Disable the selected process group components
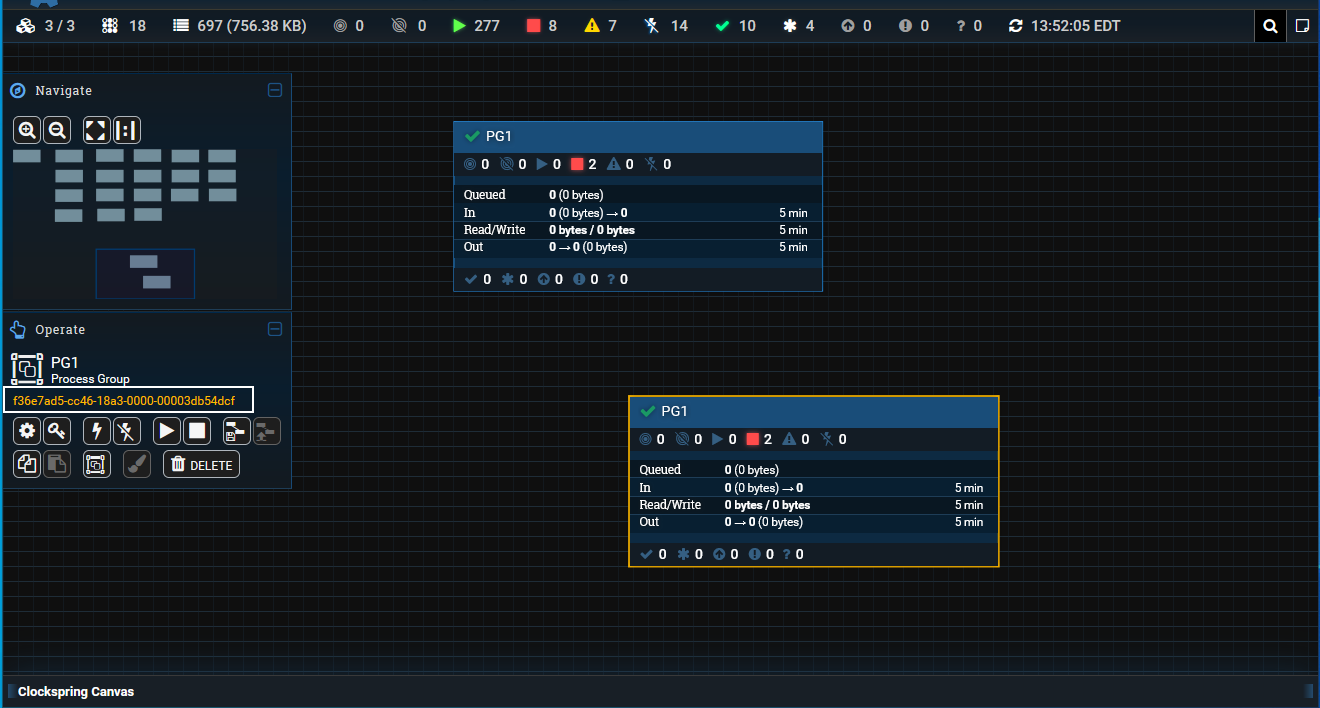1320x708 pixels. [x=127, y=432]
